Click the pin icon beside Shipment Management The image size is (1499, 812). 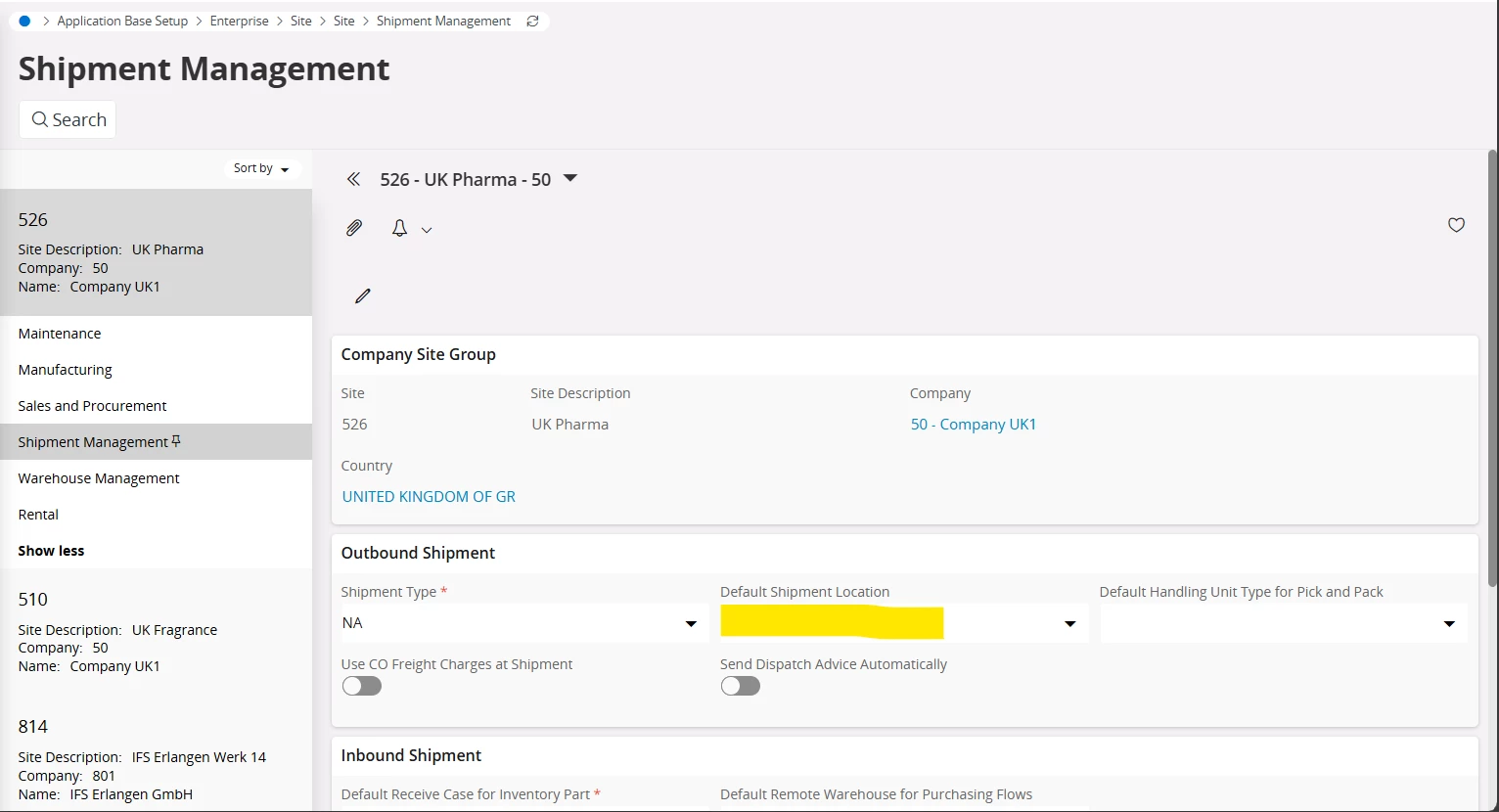176,441
